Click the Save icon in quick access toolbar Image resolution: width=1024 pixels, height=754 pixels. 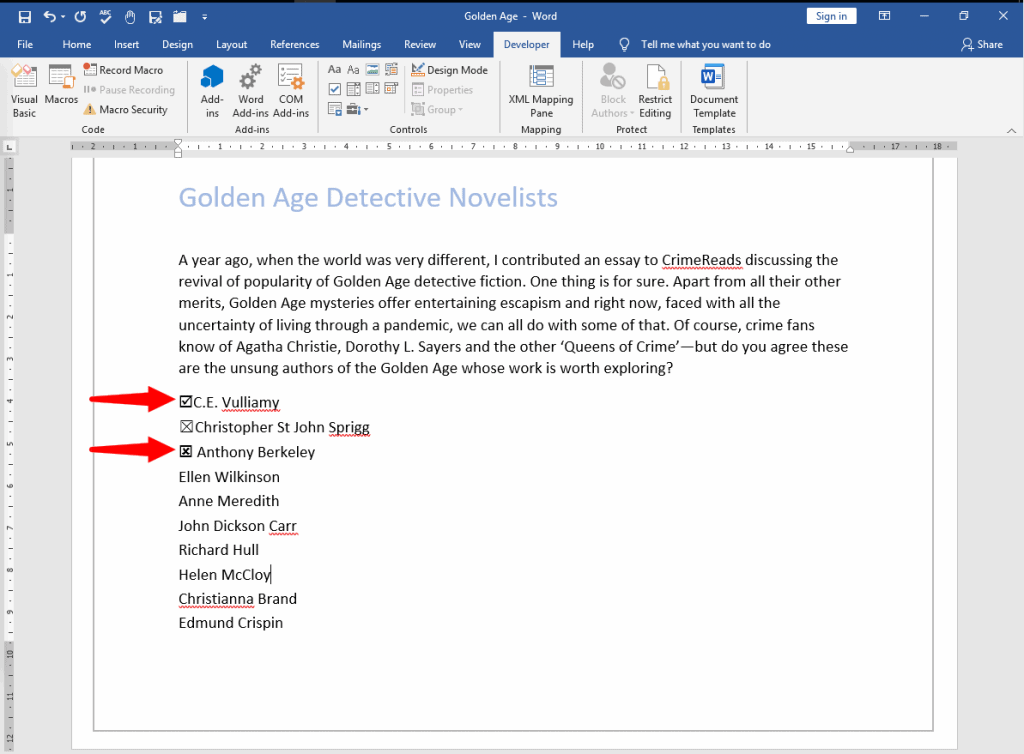point(25,17)
